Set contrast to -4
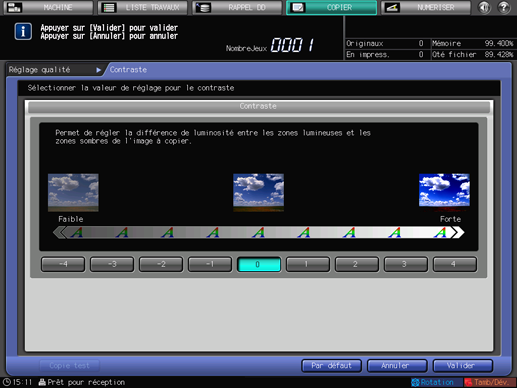The image size is (517, 388). [x=63, y=264]
